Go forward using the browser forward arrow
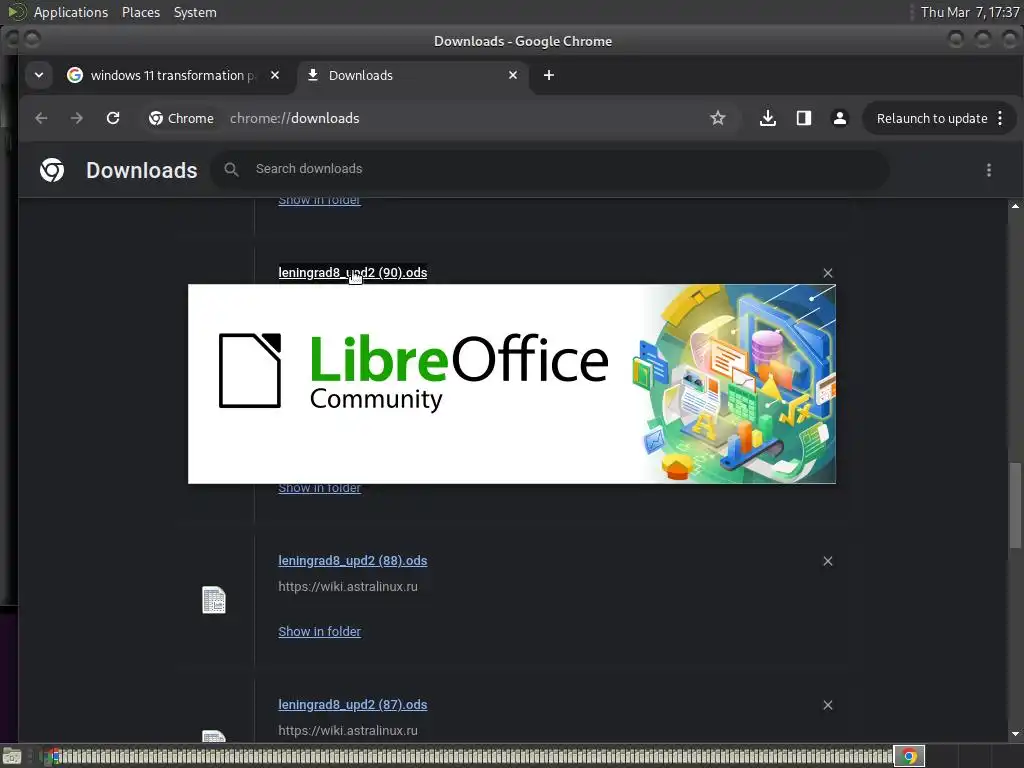The height and width of the screenshot is (768, 1024). [x=76, y=118]
